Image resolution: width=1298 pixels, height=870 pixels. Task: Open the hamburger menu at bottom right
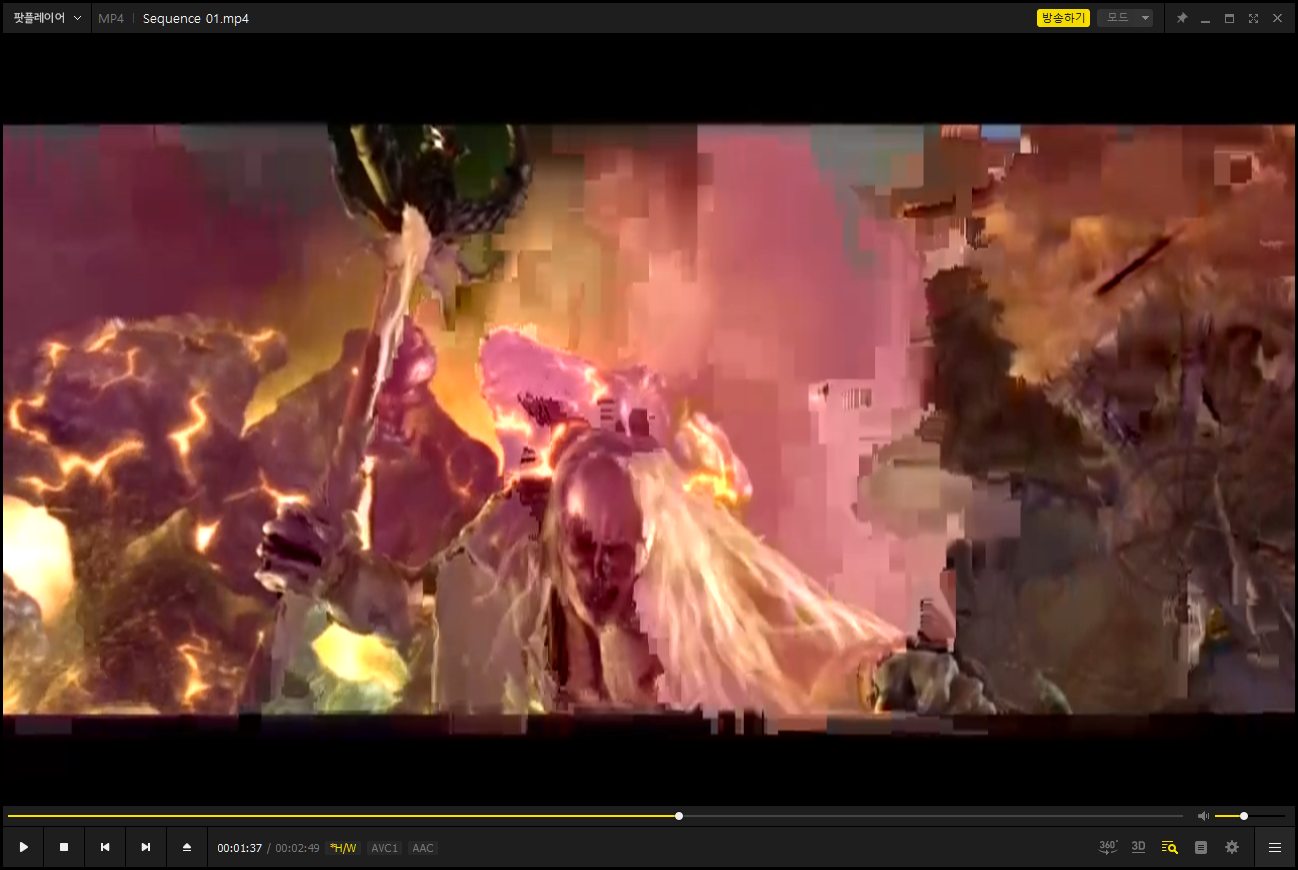pyautogui.click(x=1275, y=847)
